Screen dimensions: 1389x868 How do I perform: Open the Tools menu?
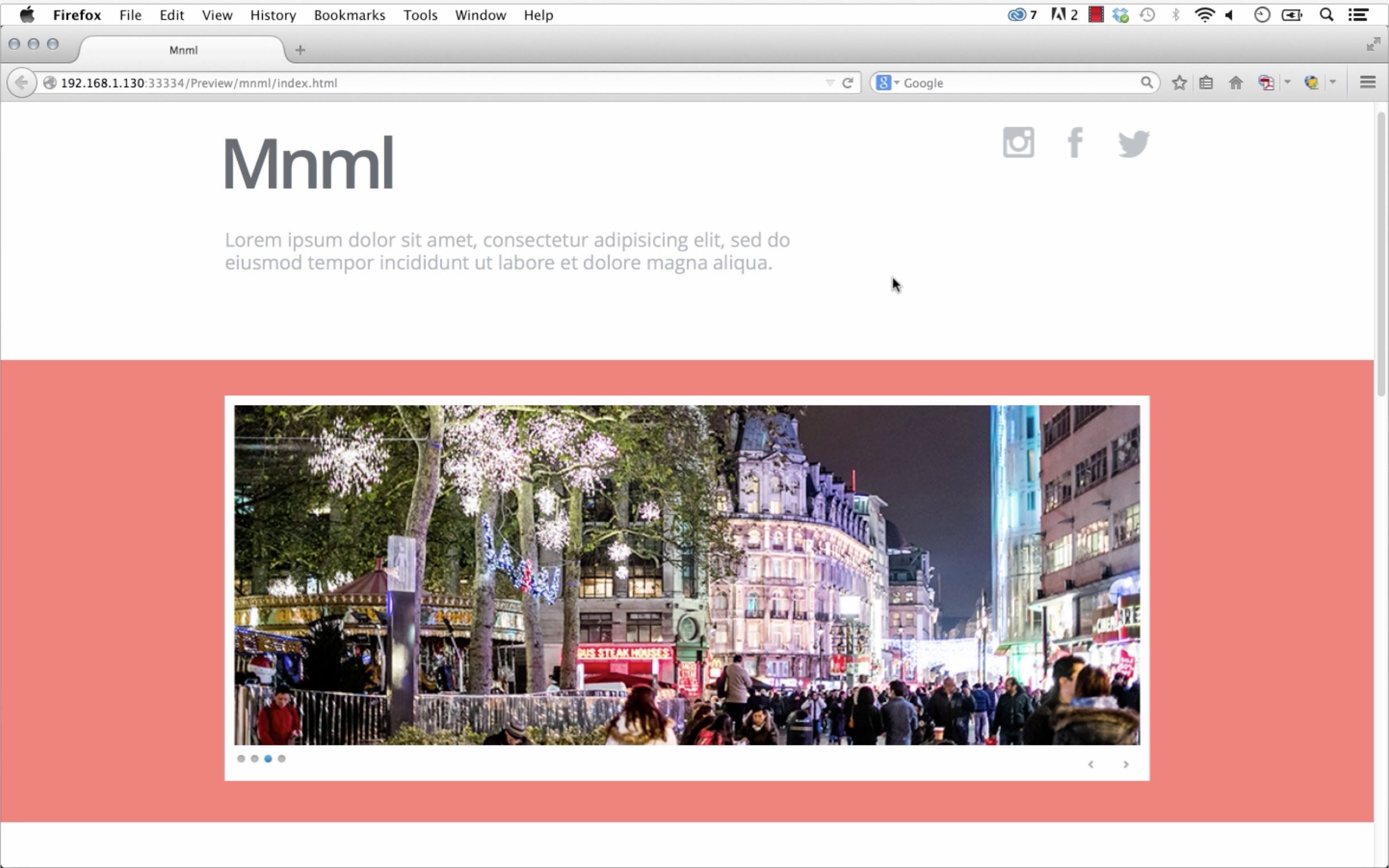pyautogui.click(x=420, y=15)
